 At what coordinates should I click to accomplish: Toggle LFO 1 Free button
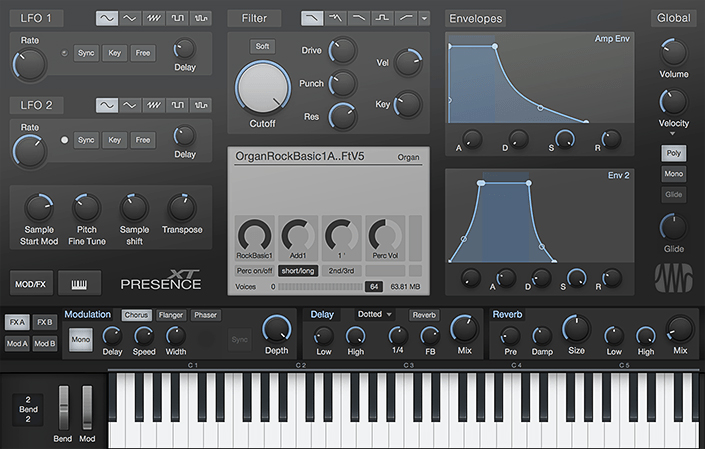pyautogui.click(x=143, y=53)
